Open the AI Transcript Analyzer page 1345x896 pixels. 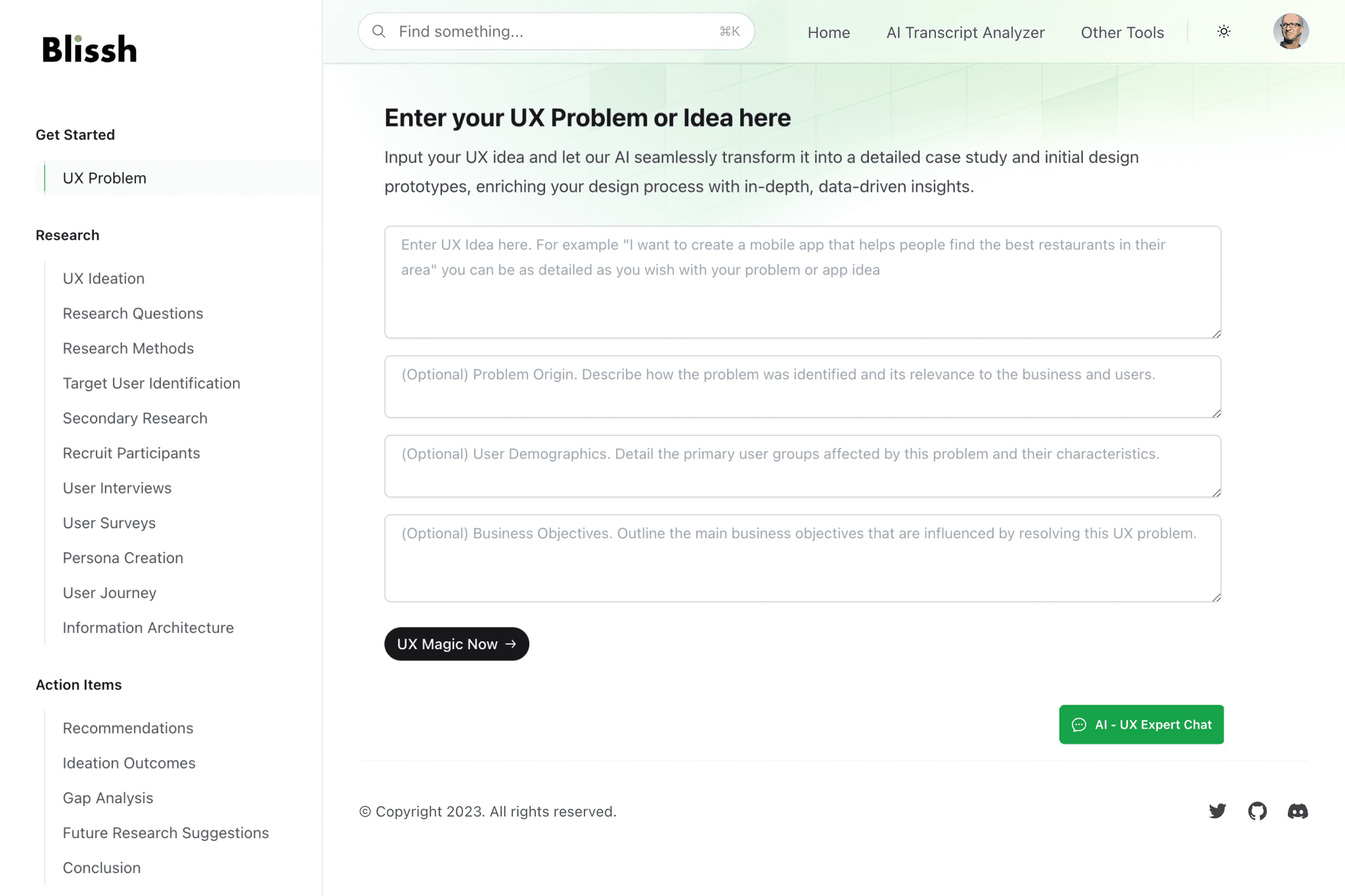(965, 32)
